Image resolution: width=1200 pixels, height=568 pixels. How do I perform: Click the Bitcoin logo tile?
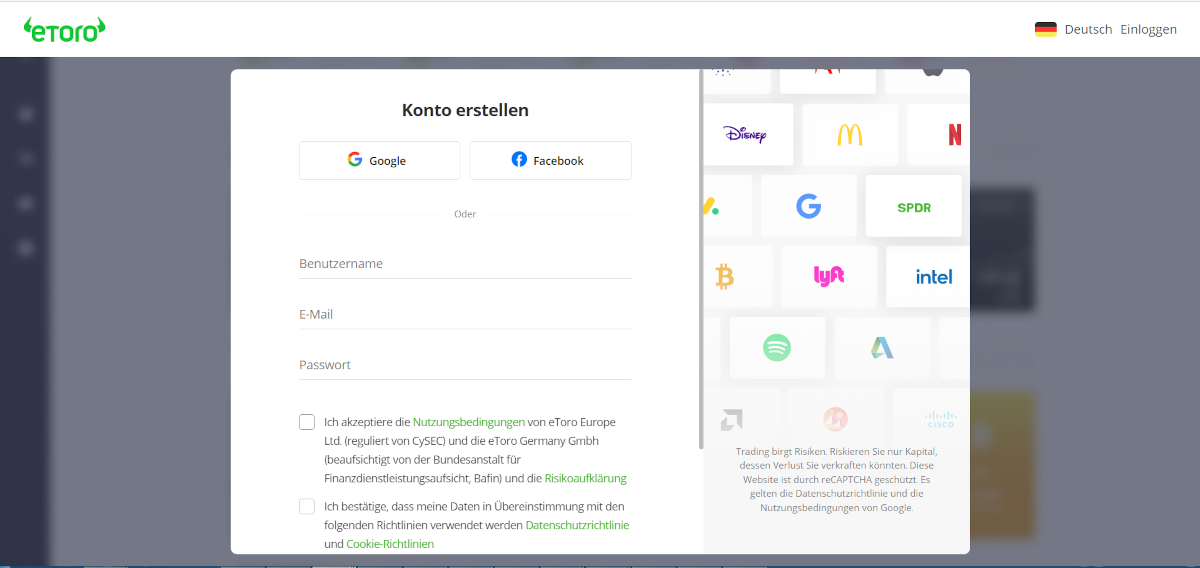click(x=738, y=276)
